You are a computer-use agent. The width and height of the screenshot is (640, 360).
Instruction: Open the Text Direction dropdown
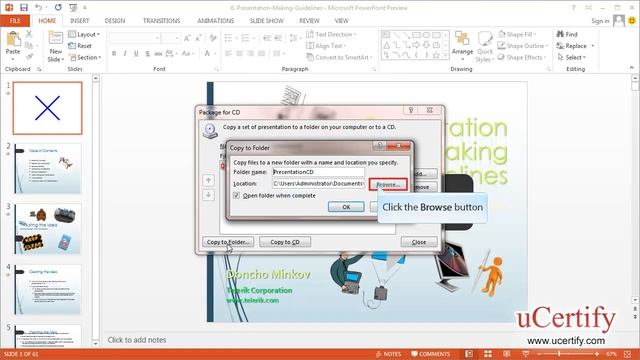pyautogui.click(x=331, y=34)
